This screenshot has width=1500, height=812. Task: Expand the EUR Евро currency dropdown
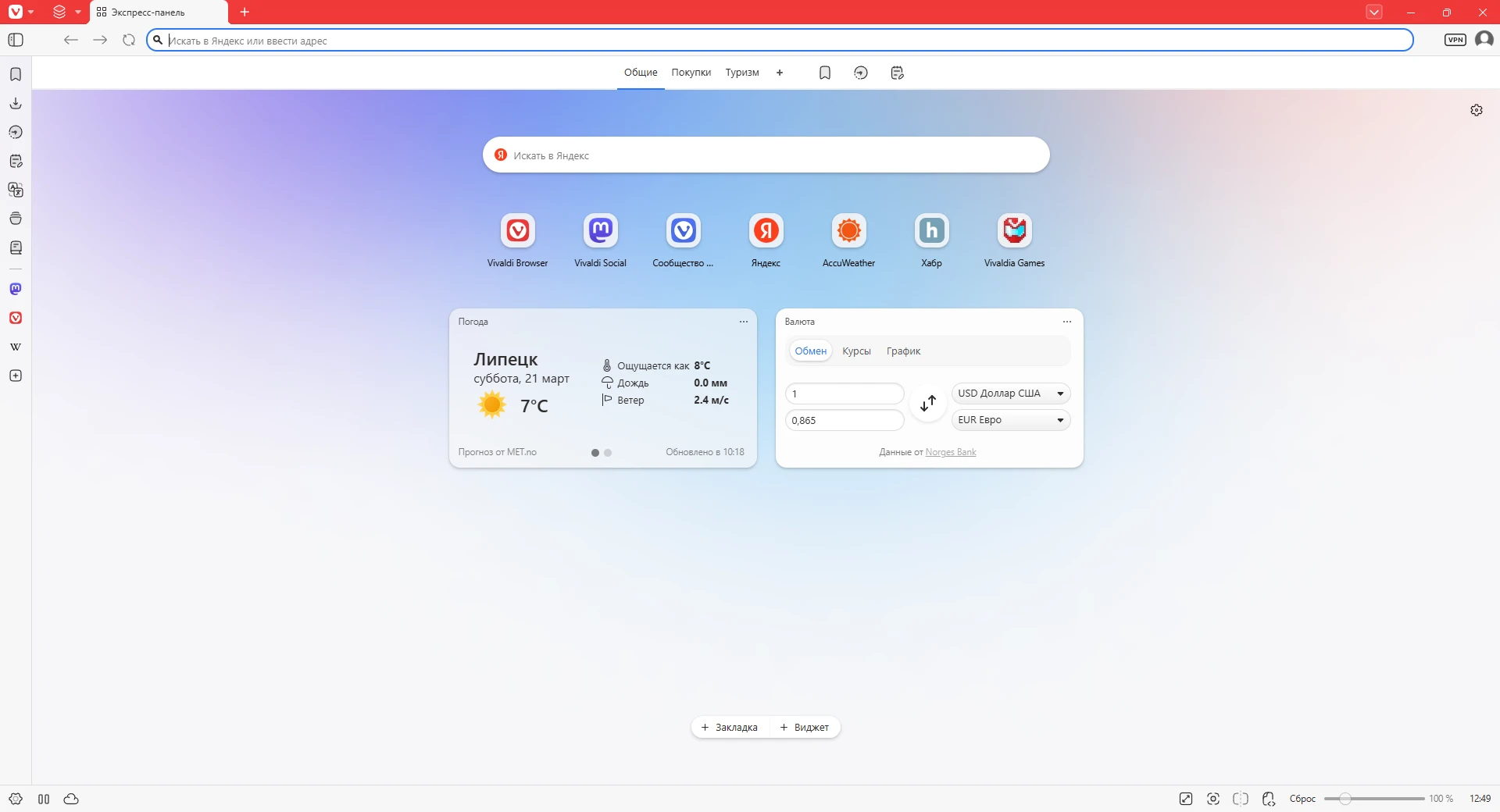(x=1010, y=420)
